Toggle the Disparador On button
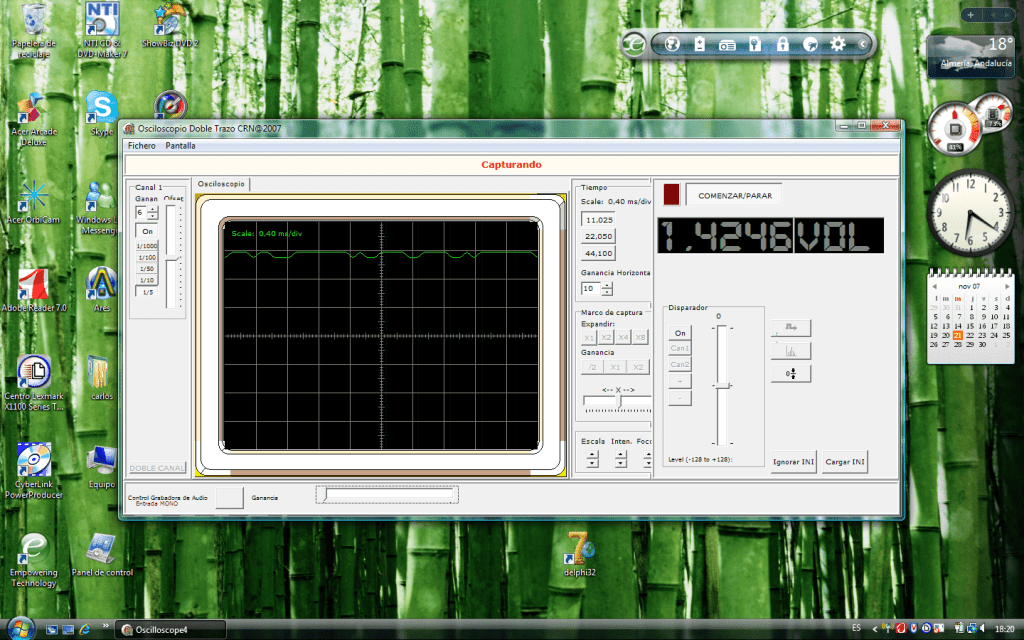The height and width of the screenshot is (640, 1024). tap(680, 333)
